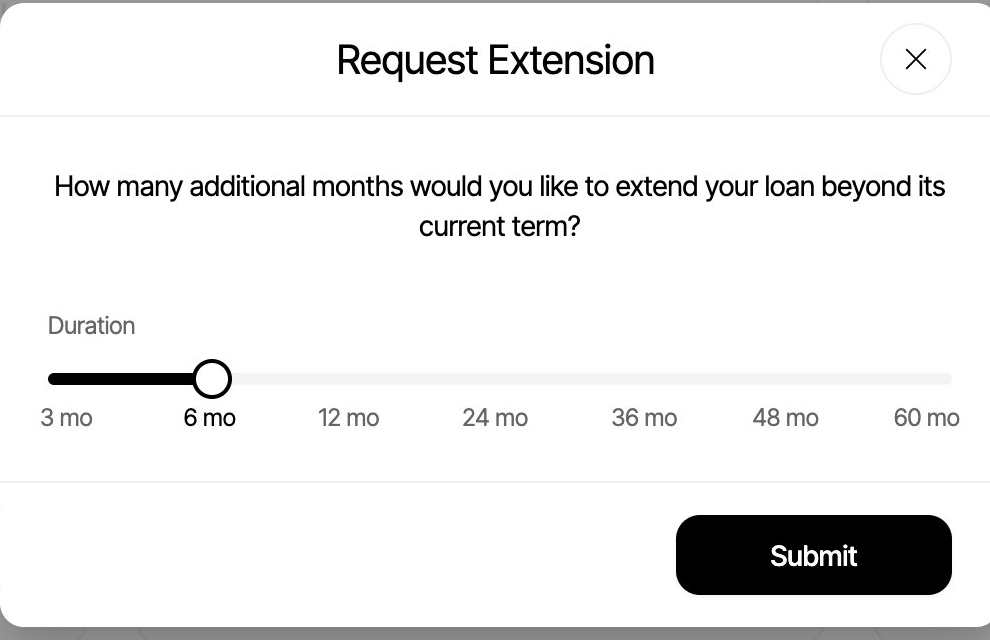
Task: Click the Request Extension title text
Action: [x=495, y=60]
